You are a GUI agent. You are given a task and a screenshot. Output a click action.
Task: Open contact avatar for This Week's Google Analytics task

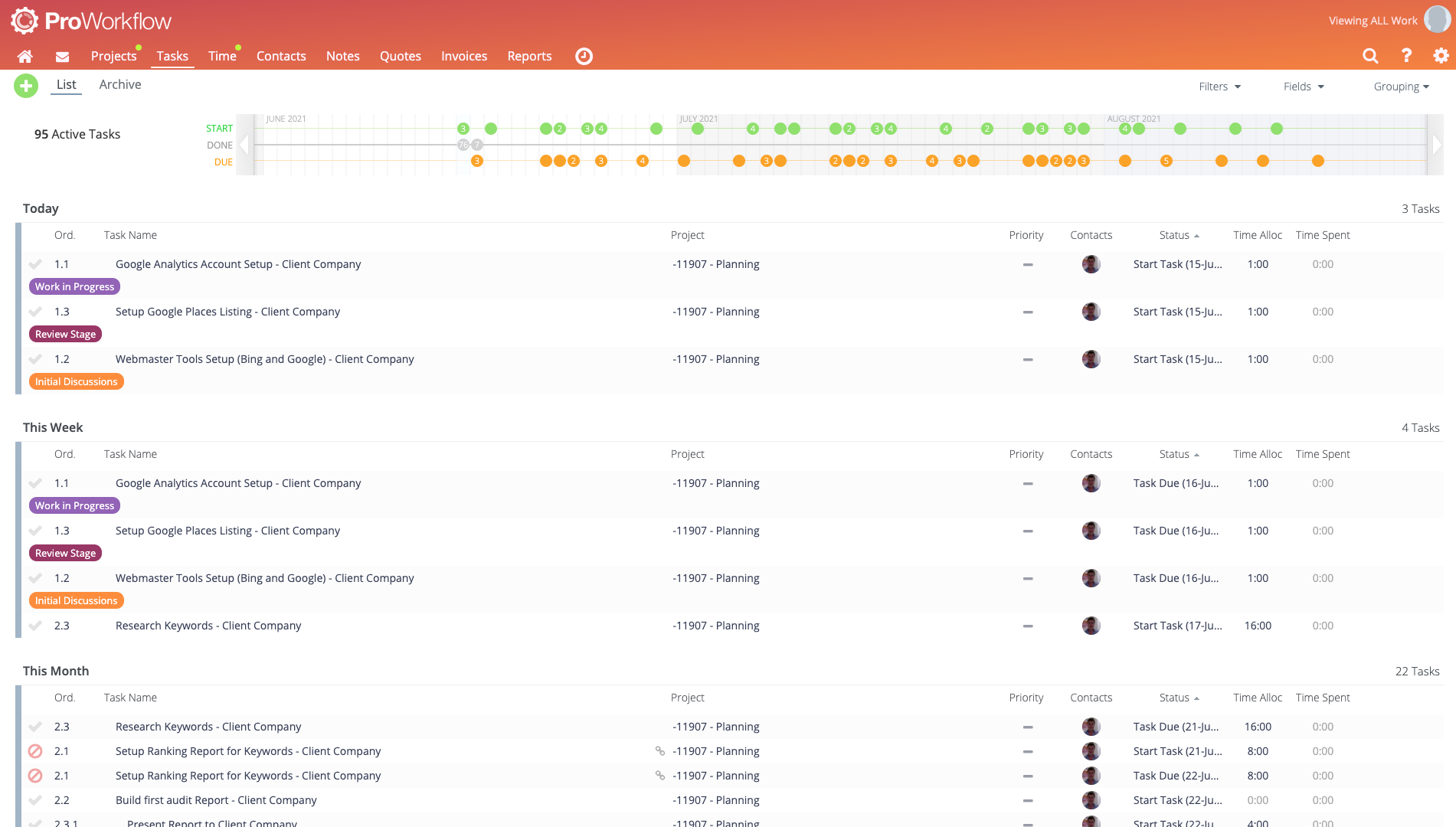[1091, 483]
